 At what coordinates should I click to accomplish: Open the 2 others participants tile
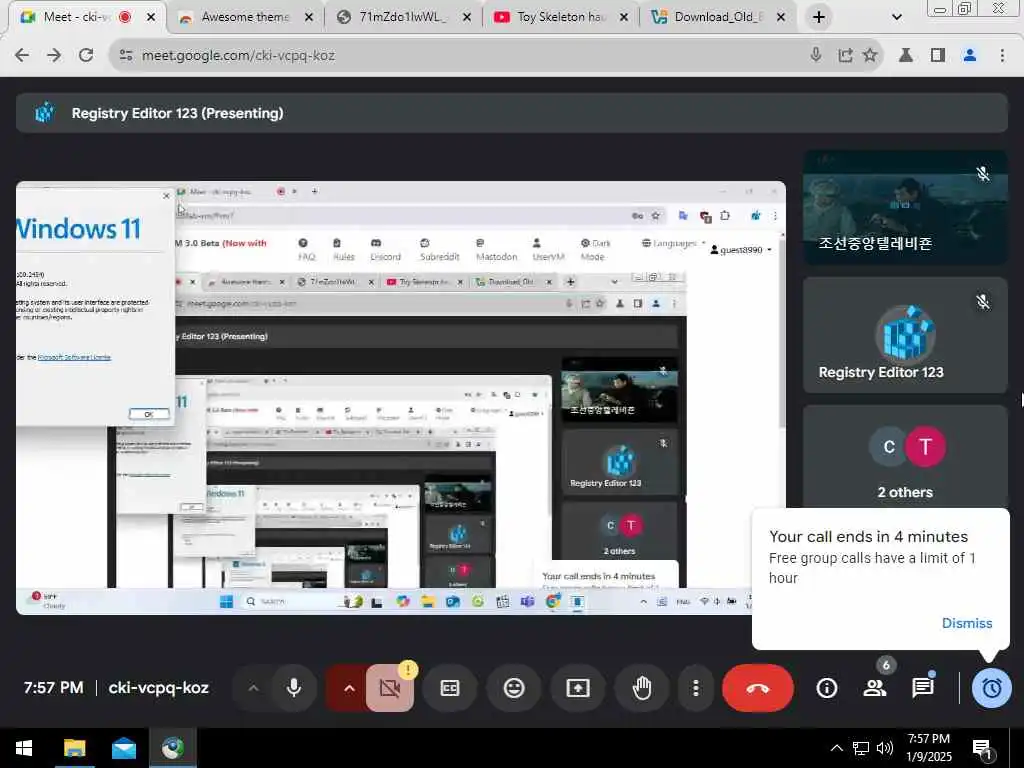point(905,457)
